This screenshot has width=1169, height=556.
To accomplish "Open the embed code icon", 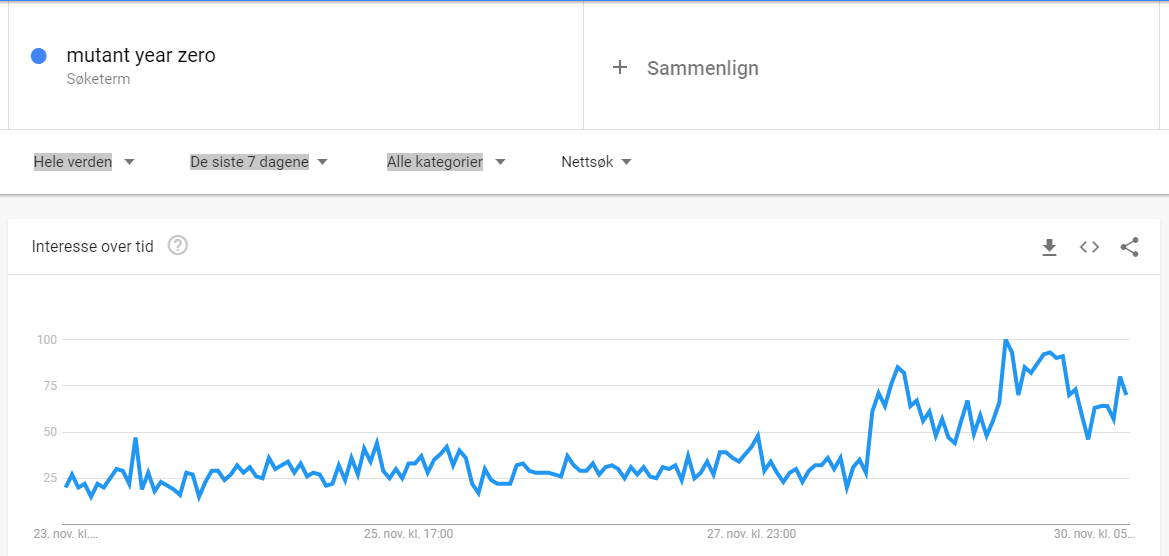I will point(1089,247).
